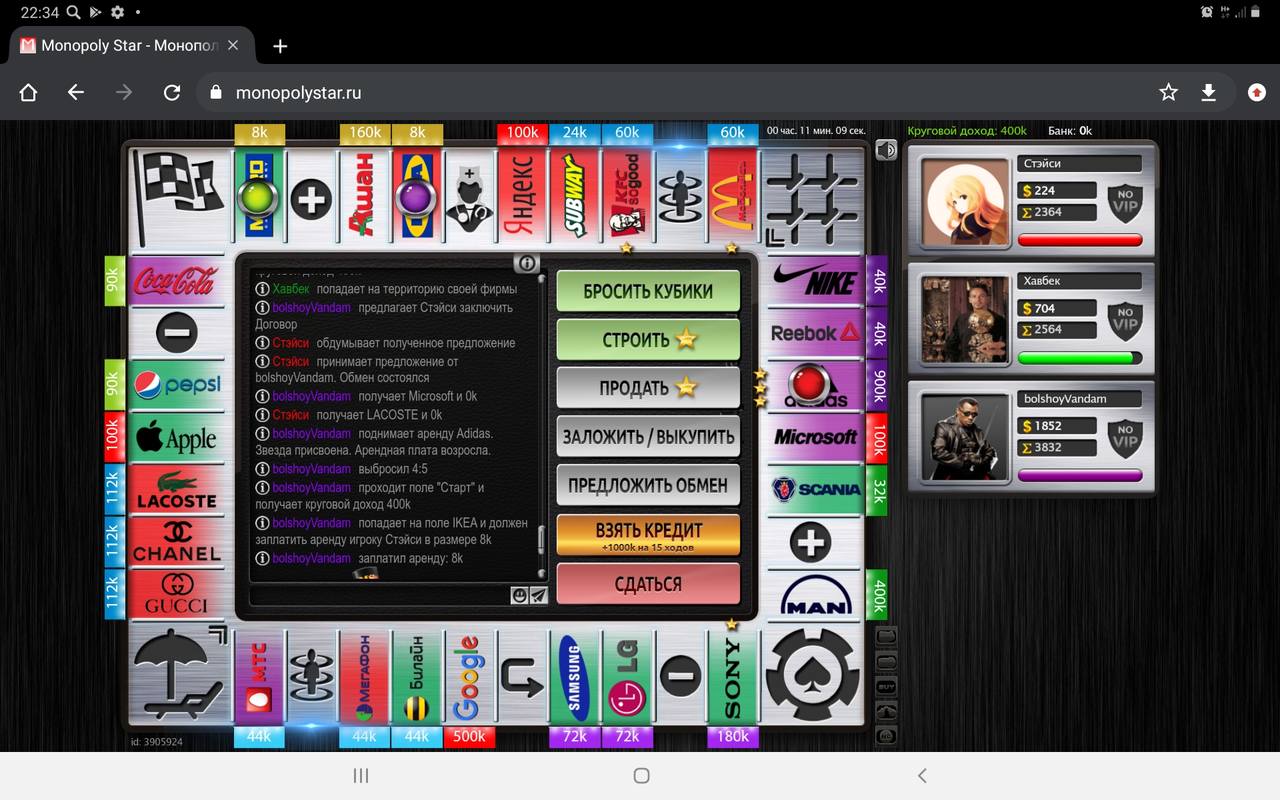Select the Chanel property cell
Screen dimensions: 1280x800
[x=177, y=541]
